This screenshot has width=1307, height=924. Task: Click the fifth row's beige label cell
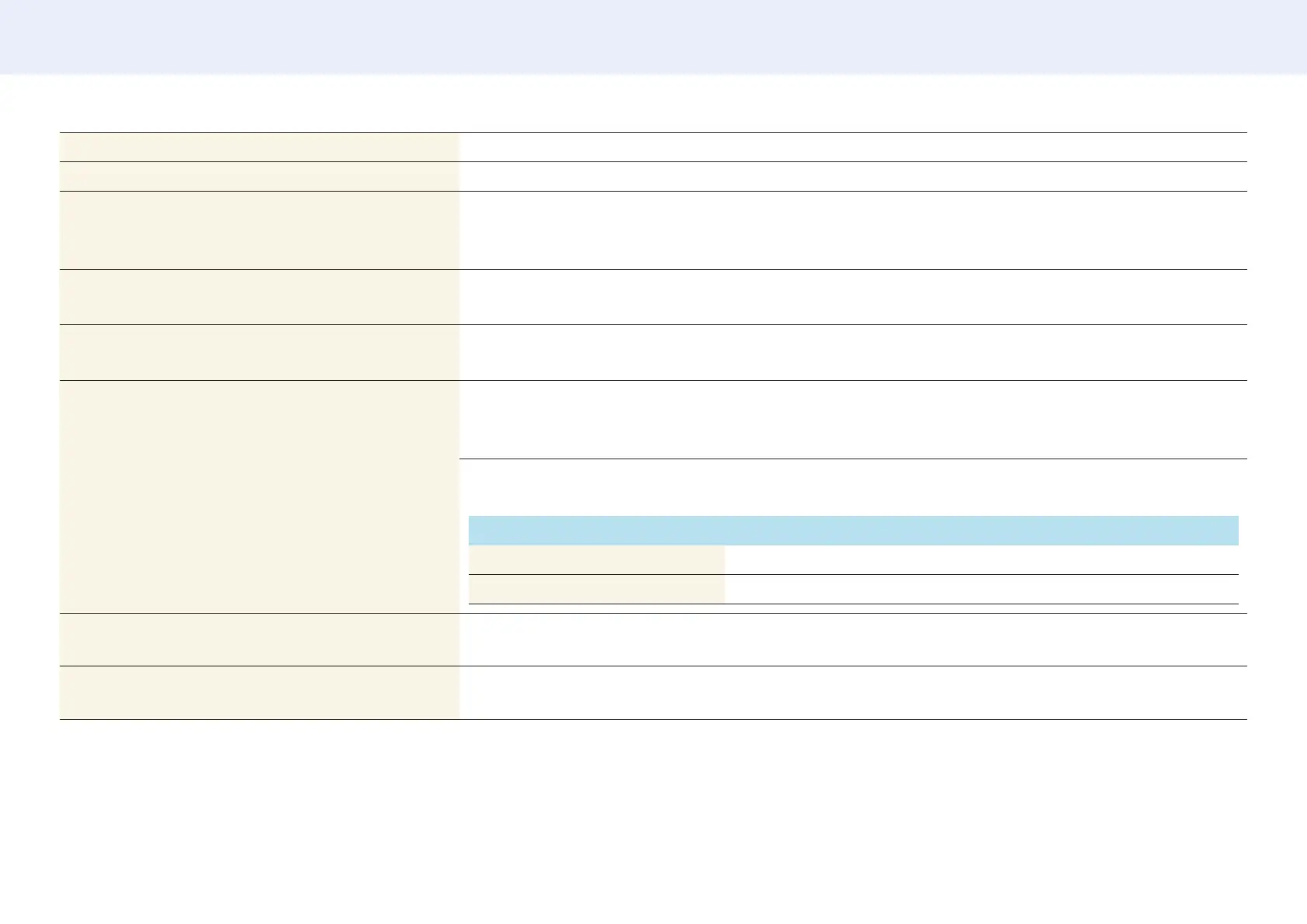pyautogui.click(x=259, y=353)
